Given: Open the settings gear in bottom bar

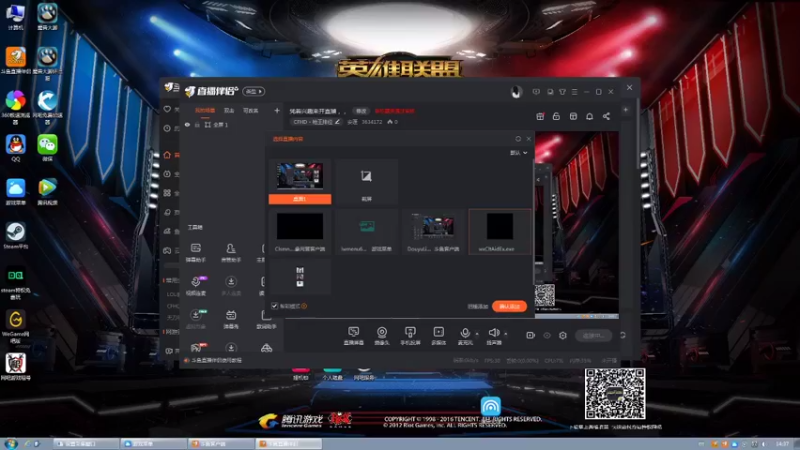Looking at the screenshot, I should pos(563,335).
